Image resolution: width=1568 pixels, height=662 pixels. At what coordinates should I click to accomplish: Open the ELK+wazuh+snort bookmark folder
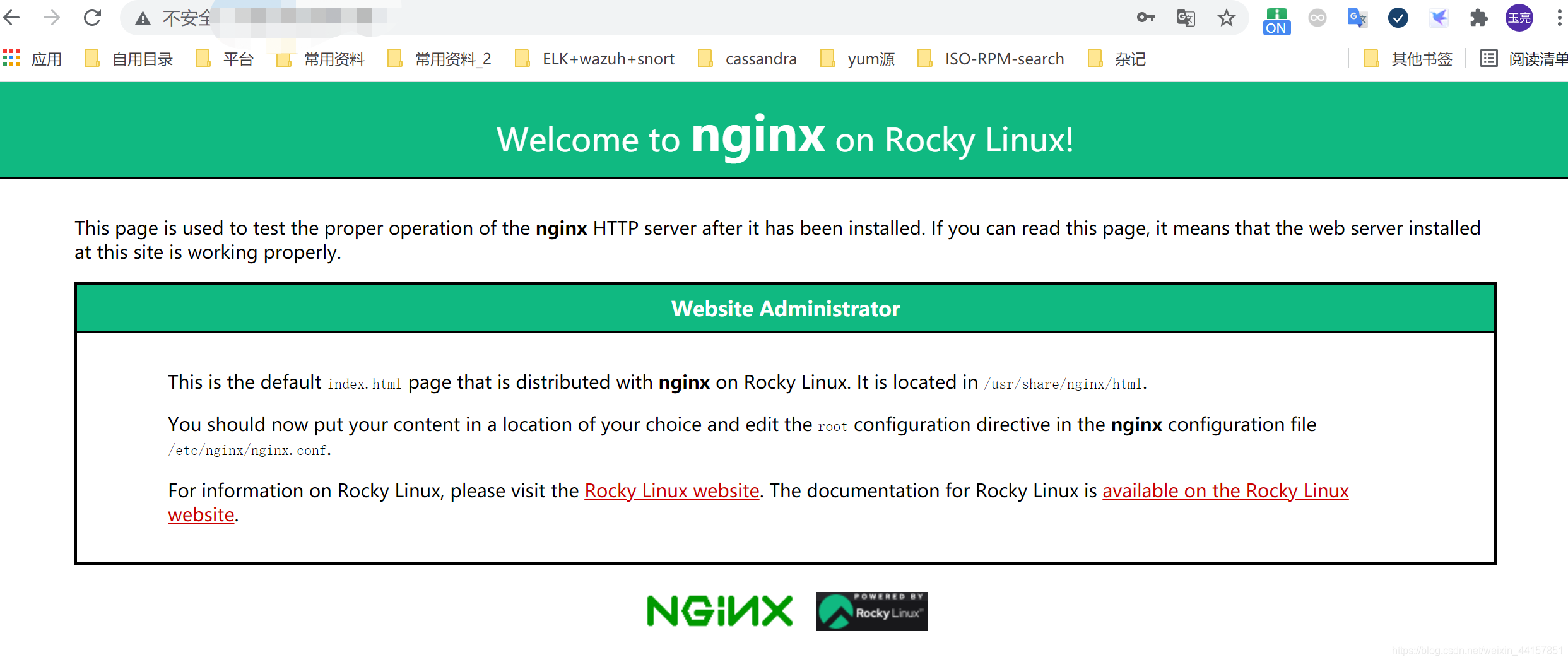coord(594,59)
